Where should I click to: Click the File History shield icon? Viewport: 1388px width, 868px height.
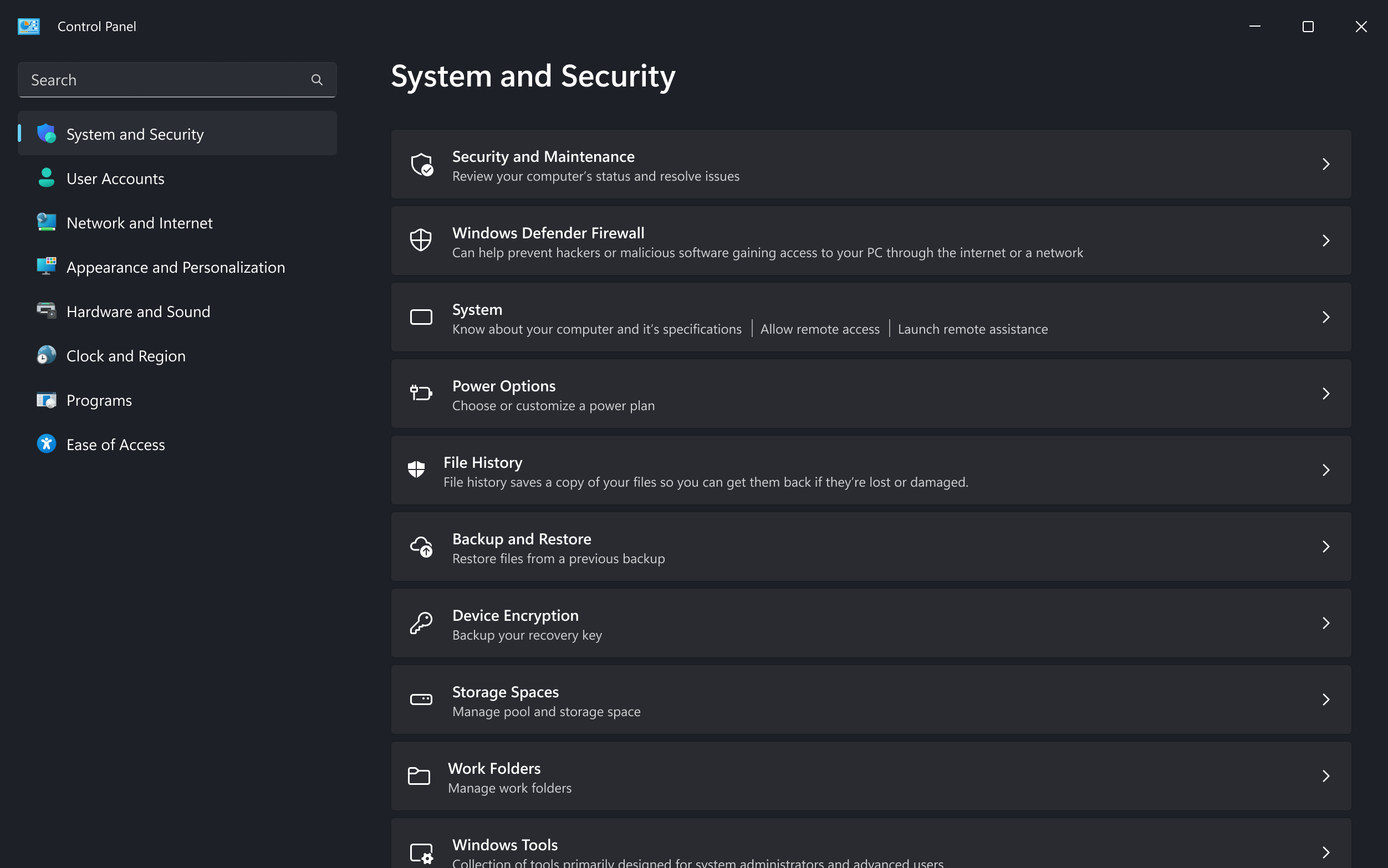(416, 469)
